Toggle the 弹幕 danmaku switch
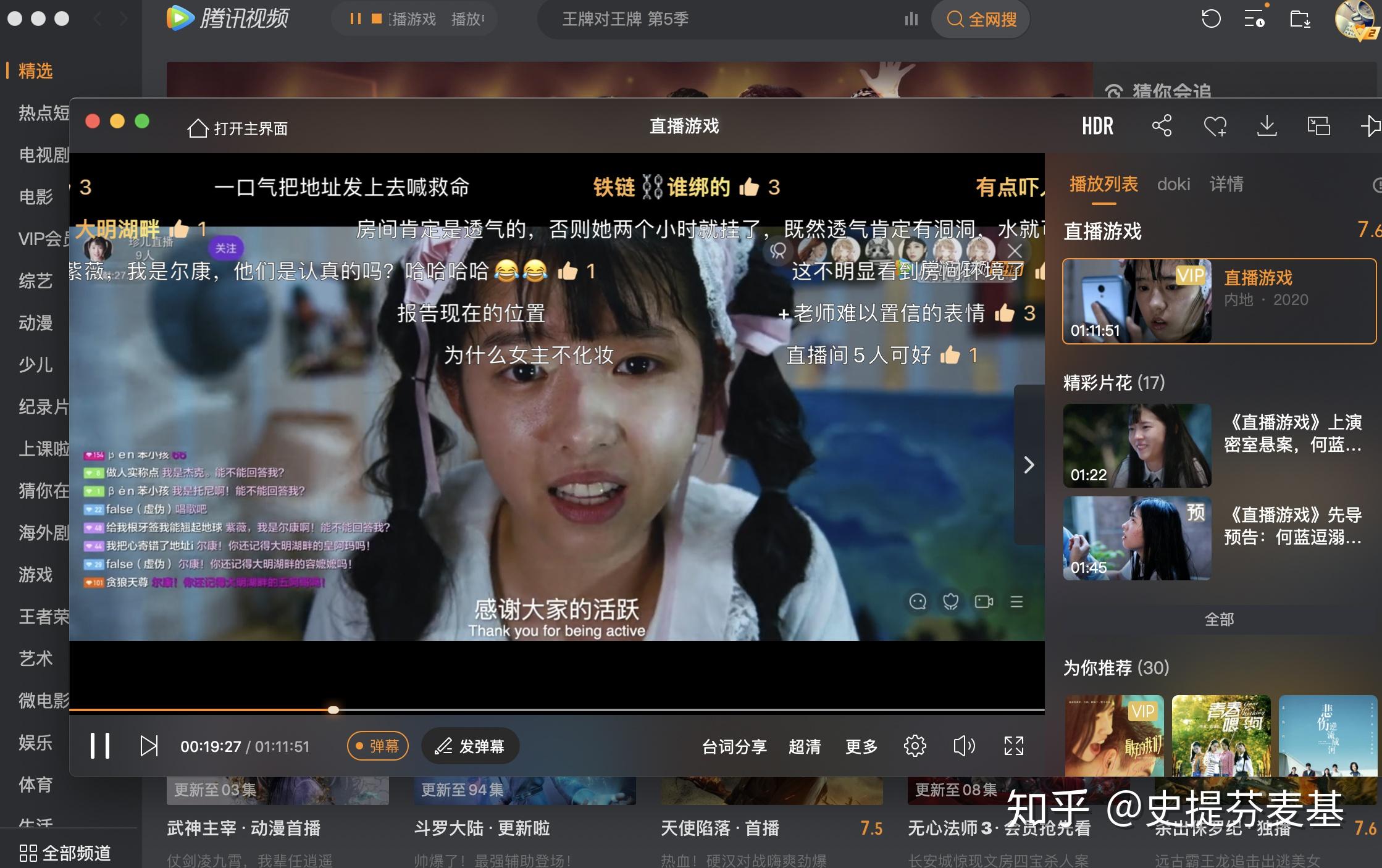The height and width of the screenshot is (868, 1382). click(x=377, y=746)
